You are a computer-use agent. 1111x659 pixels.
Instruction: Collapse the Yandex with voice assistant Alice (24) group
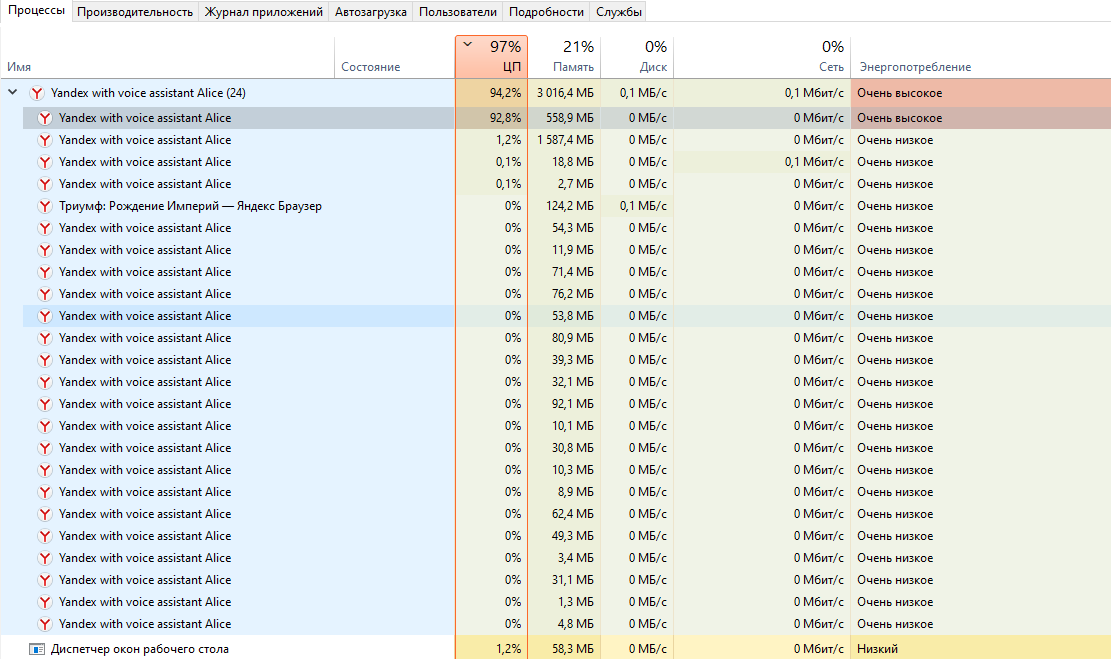tap(13, 92)
